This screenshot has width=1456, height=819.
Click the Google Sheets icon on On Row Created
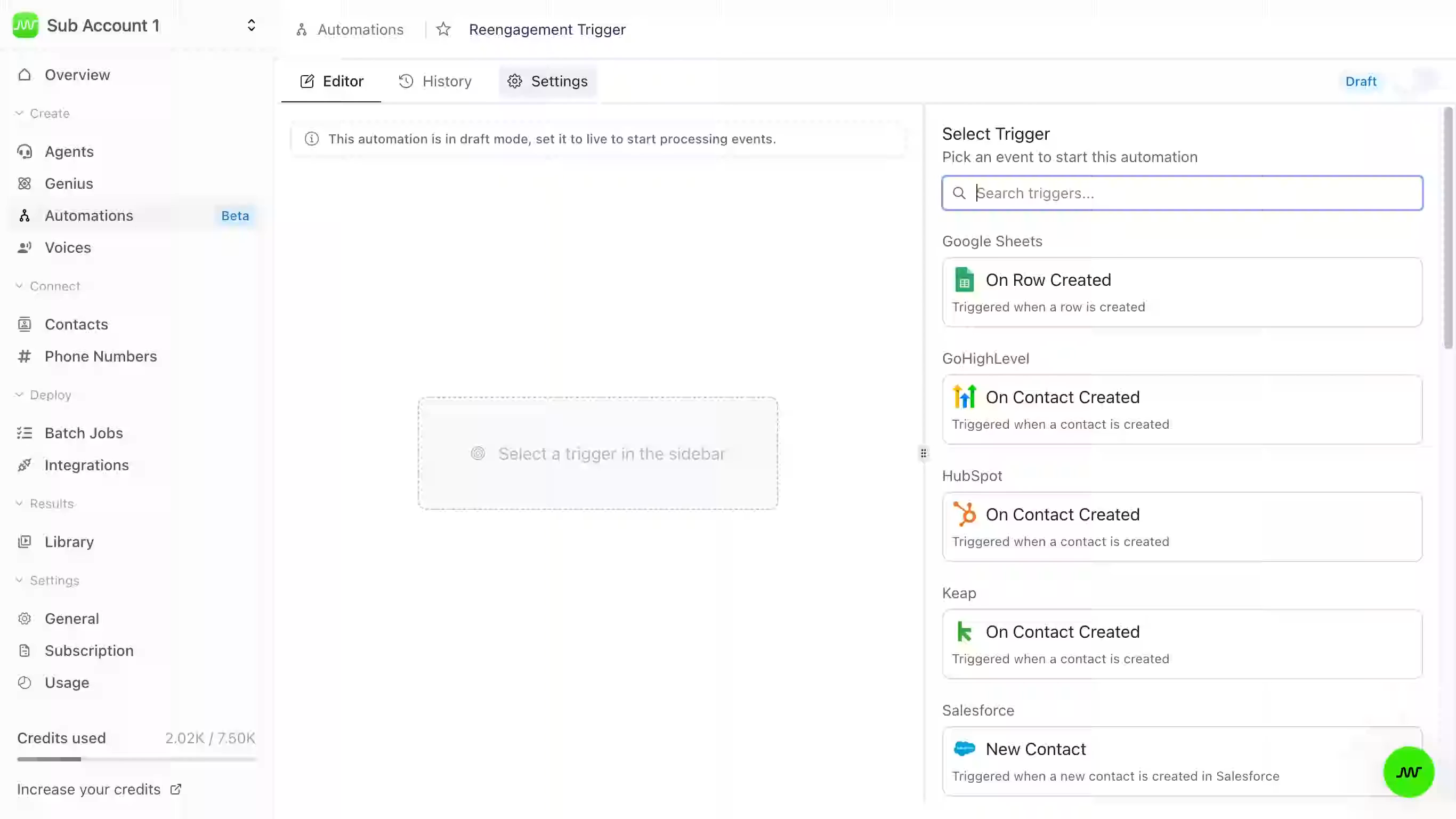[964, 279]
